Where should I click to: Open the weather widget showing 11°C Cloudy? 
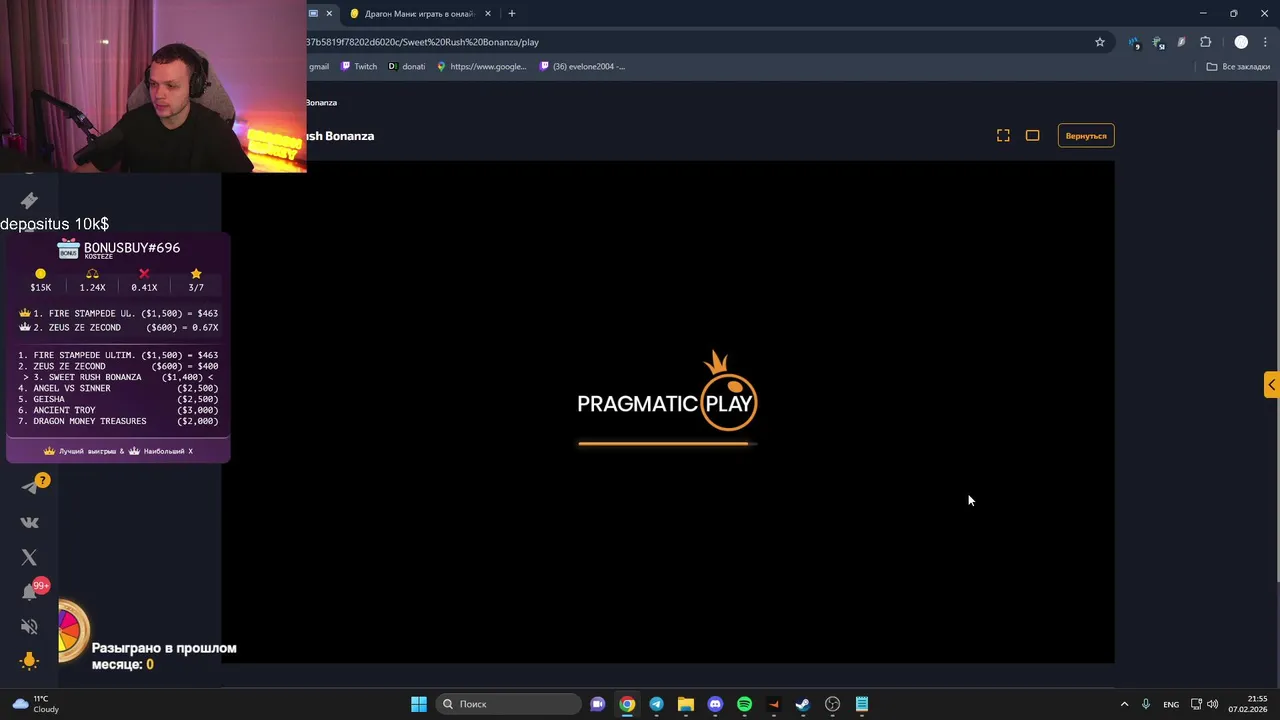tap(36, 704)
